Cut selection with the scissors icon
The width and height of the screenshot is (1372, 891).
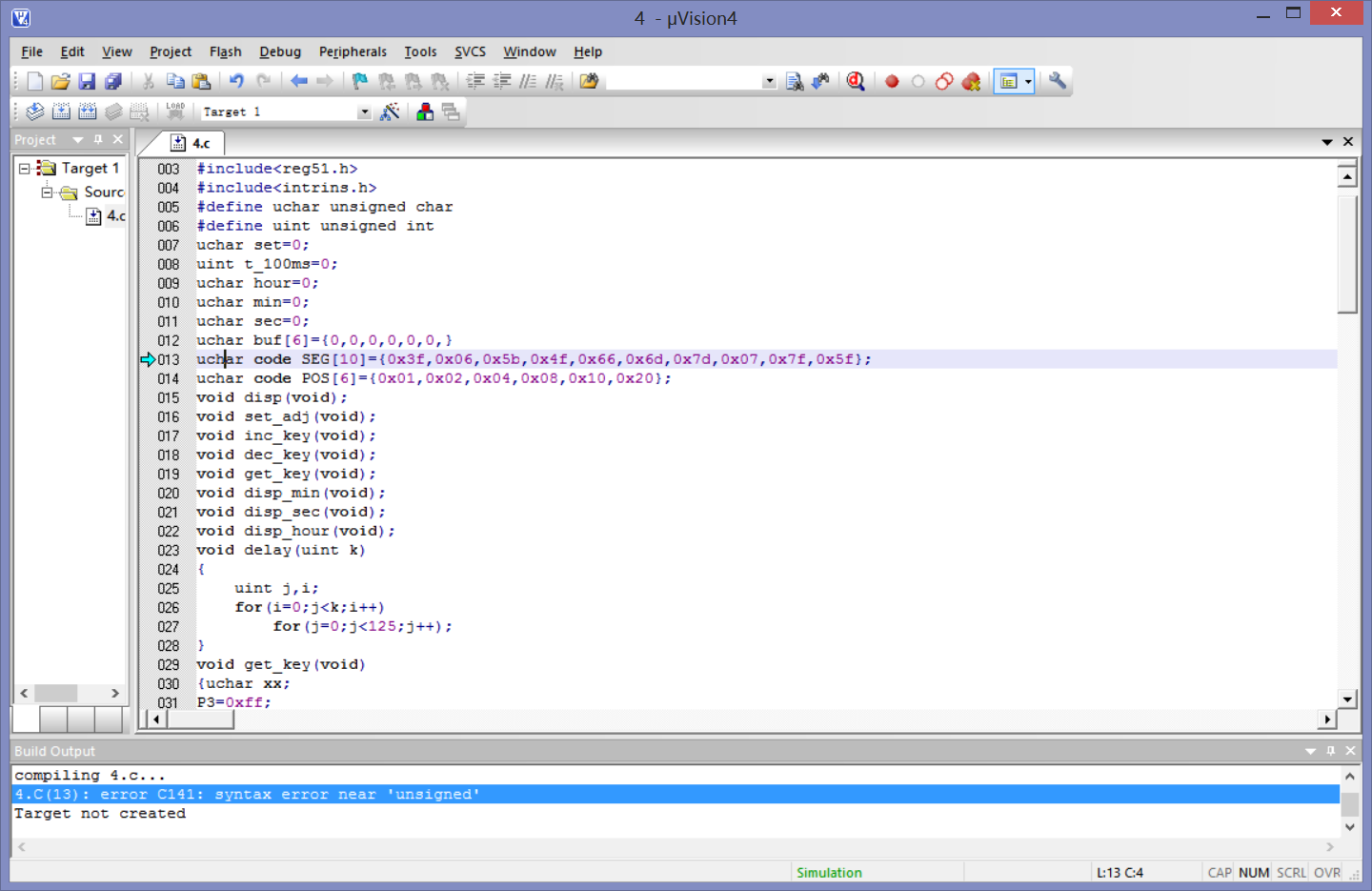(x=149, y=82)
